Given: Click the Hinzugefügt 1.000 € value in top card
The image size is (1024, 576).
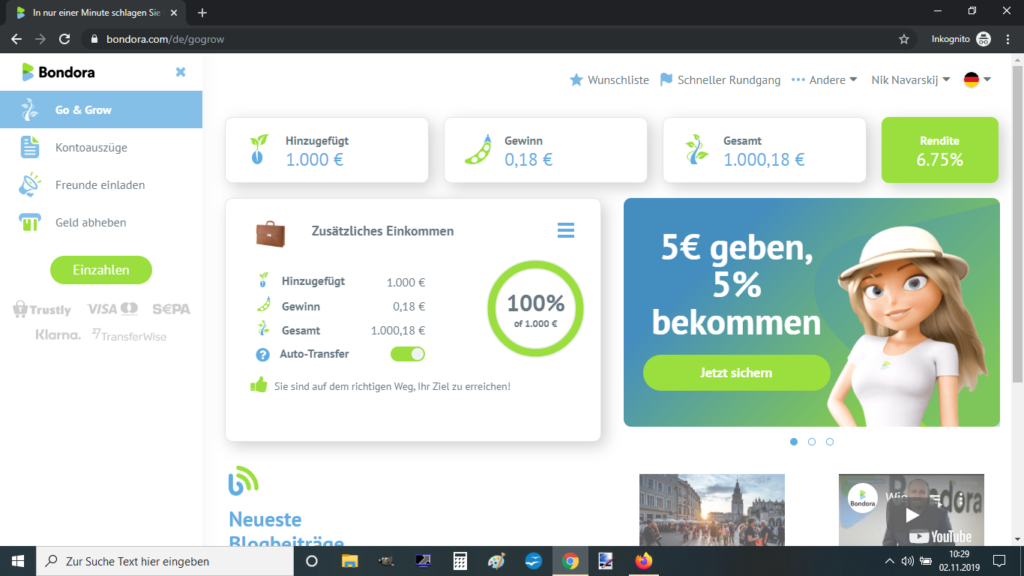Looking at the screenshot, I should [x=314, y=159].
